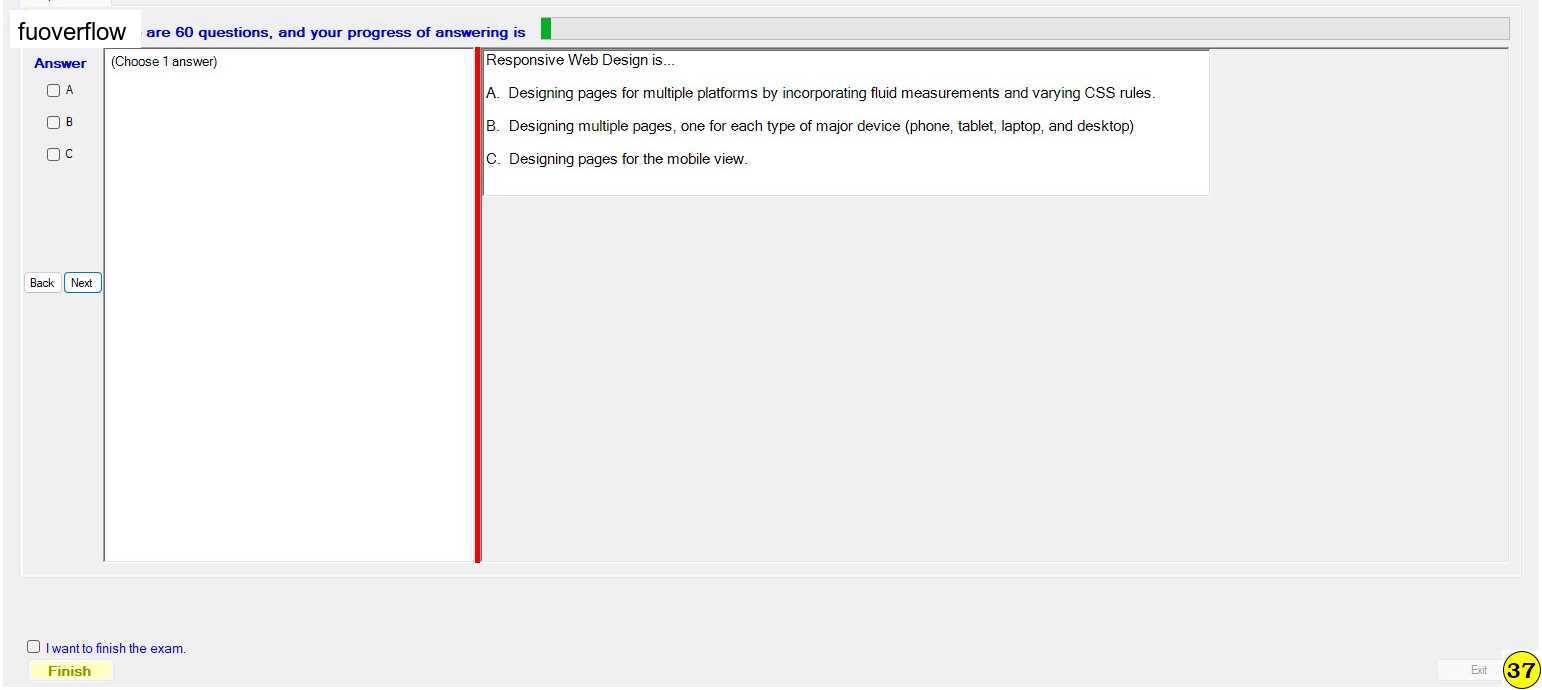Click the 'Answer' heading label
1542x690 pixels.
click(x=60, y=63)
